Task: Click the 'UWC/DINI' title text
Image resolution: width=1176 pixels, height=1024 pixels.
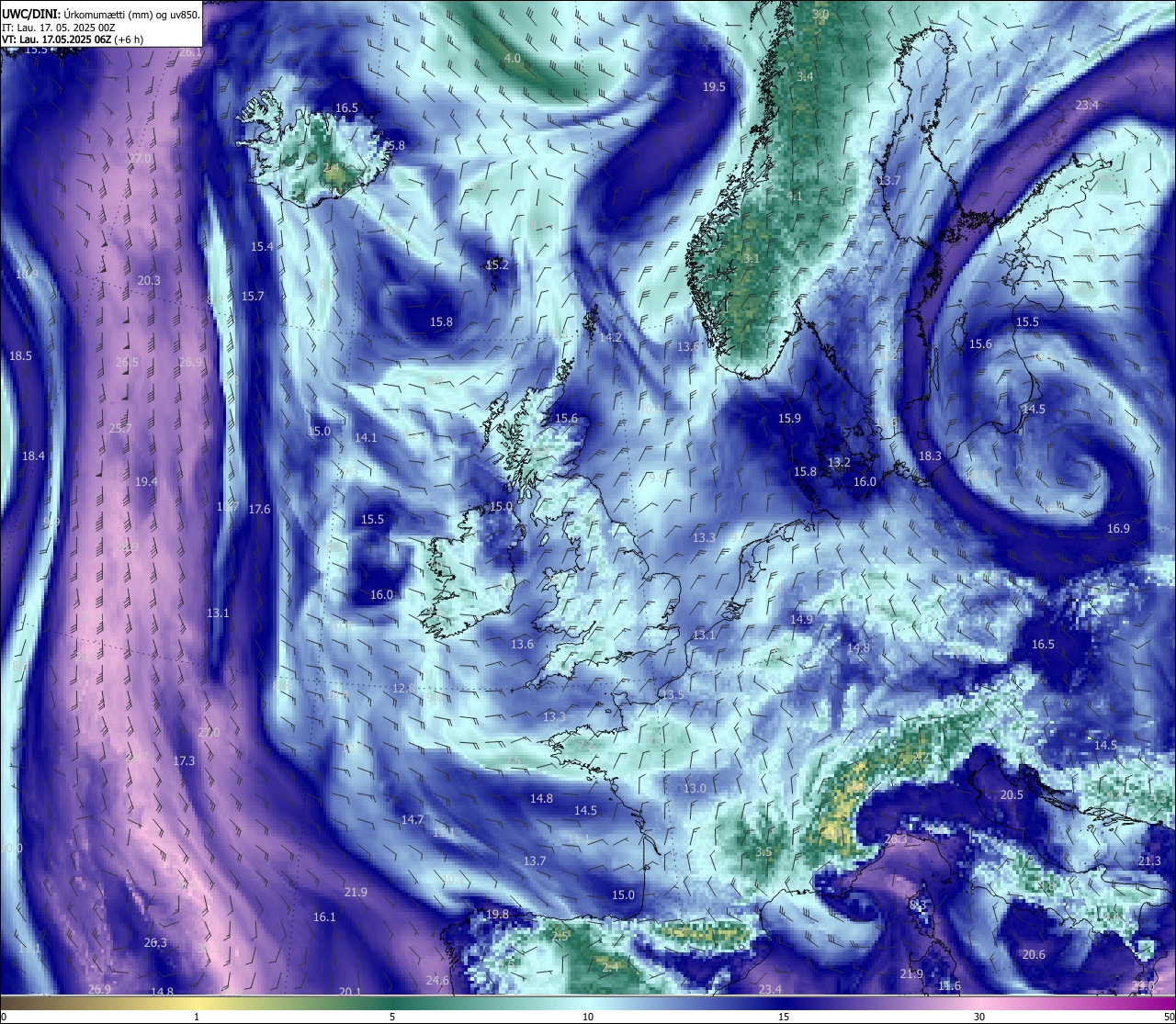Action: (x=30, y=13)
